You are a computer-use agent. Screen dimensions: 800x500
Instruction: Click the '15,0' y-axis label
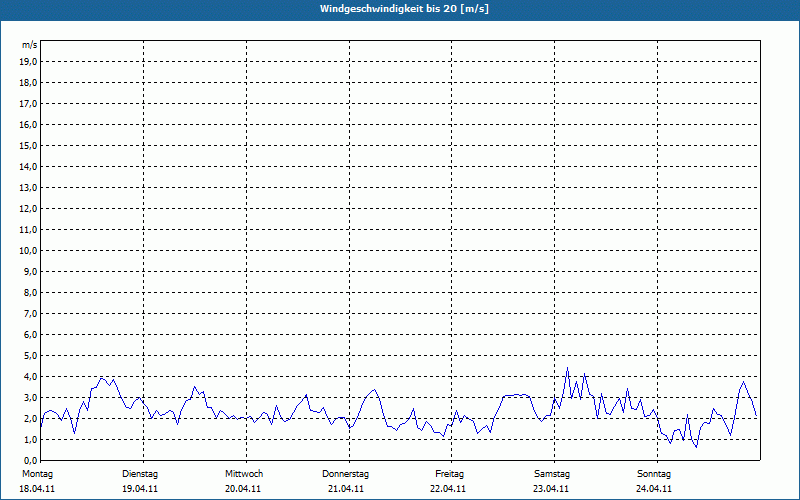pos(29,145)
